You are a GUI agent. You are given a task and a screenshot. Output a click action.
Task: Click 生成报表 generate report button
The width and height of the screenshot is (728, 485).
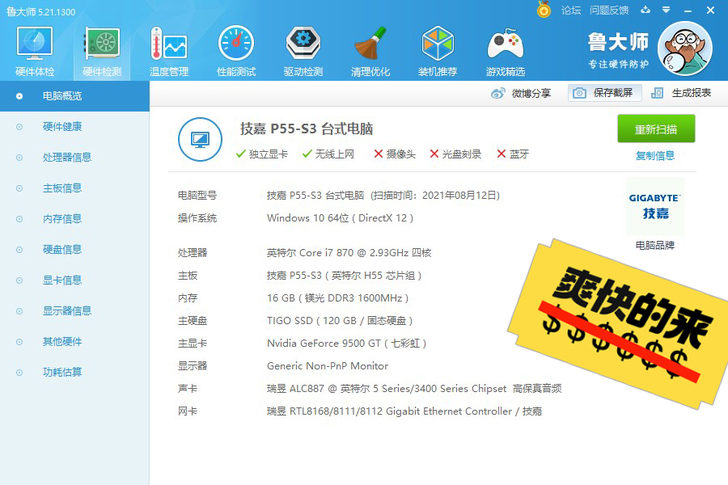tap(681, 93)
